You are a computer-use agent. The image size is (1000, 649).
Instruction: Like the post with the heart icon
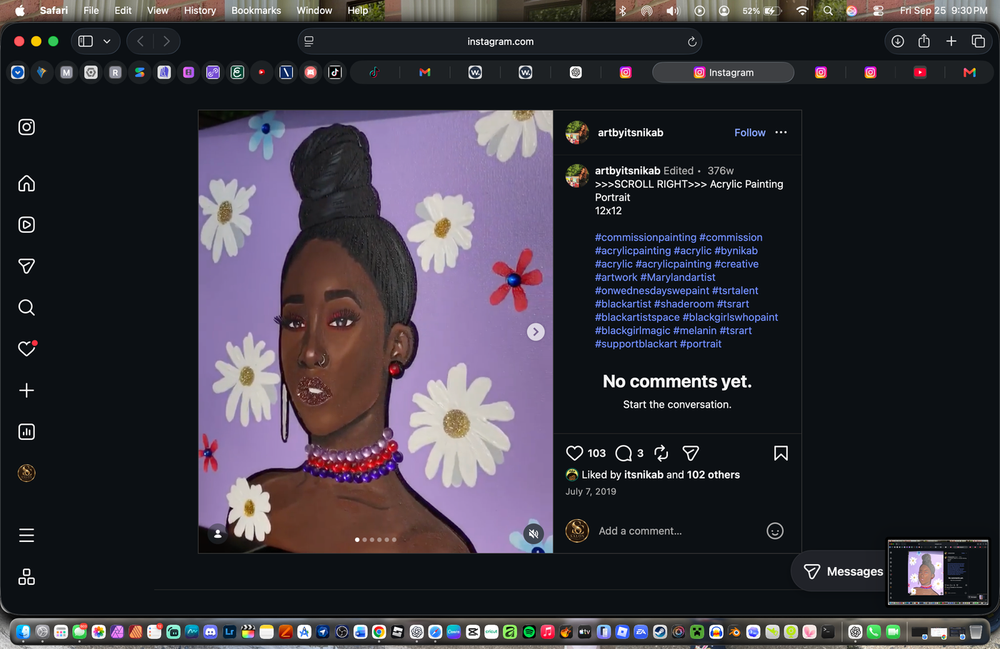pos(574,453)
